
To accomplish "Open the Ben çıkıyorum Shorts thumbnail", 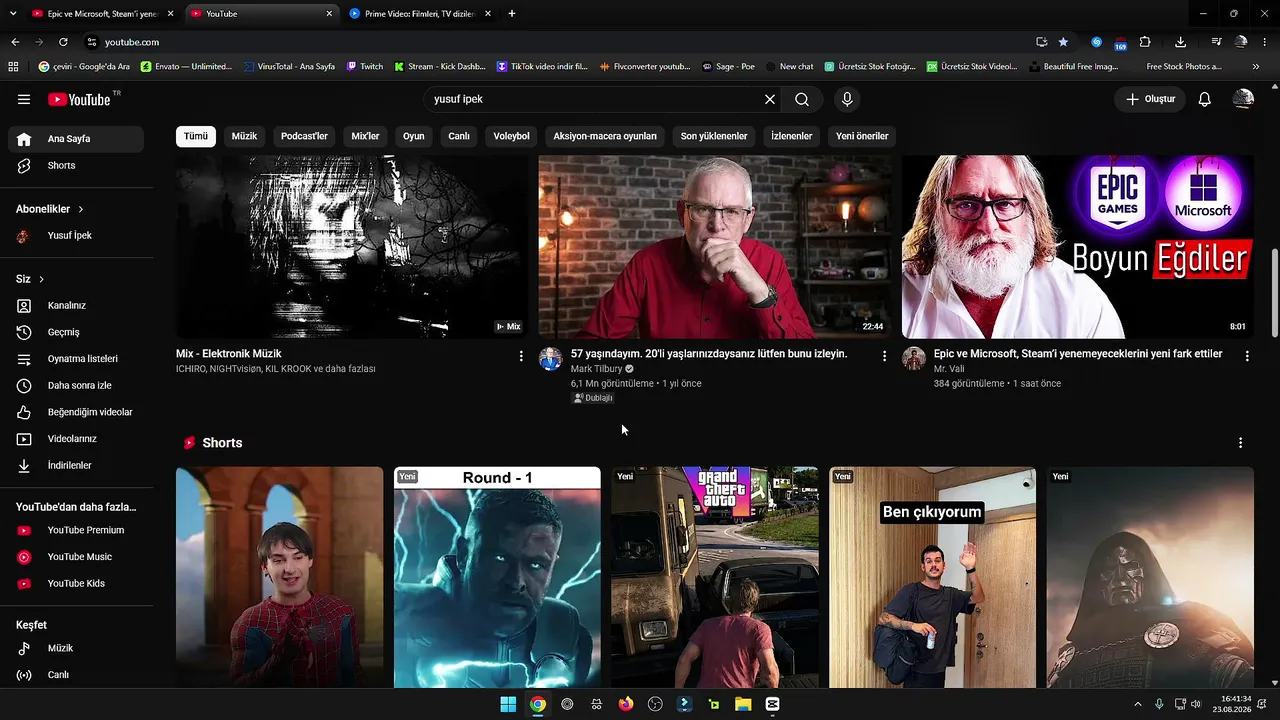I will [x=932, y=577].
